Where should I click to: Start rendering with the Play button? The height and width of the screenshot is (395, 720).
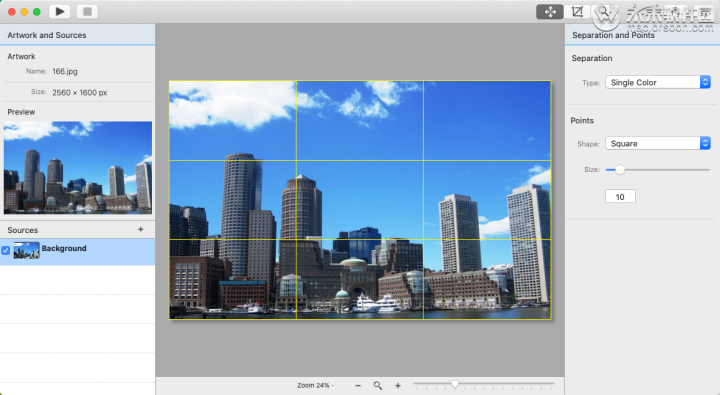click(x=60, y=11)
